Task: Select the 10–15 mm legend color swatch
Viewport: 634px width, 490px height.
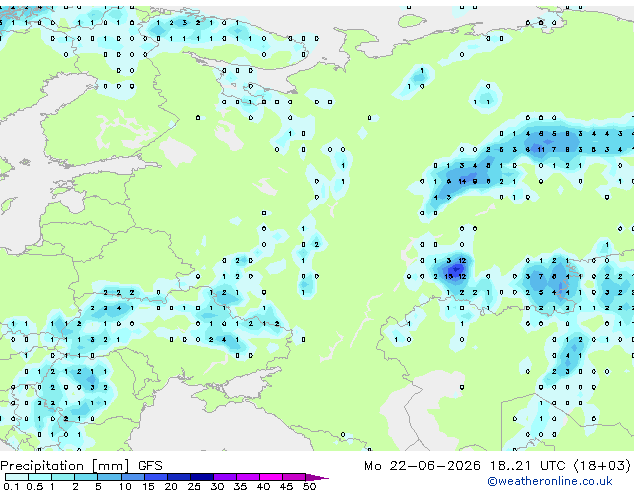Action: 133,477
